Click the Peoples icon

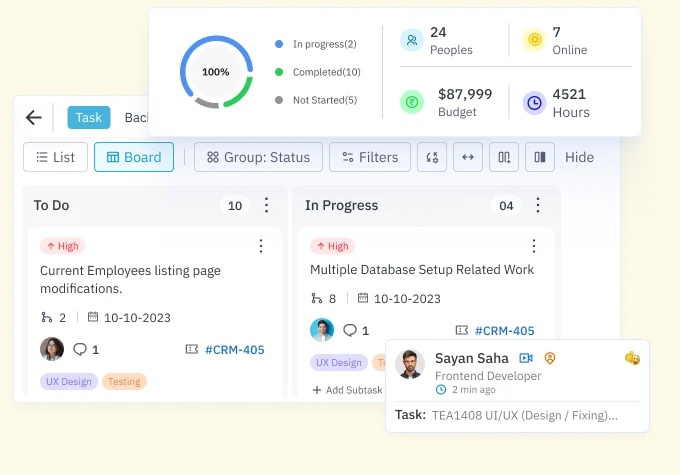point(412,40)
